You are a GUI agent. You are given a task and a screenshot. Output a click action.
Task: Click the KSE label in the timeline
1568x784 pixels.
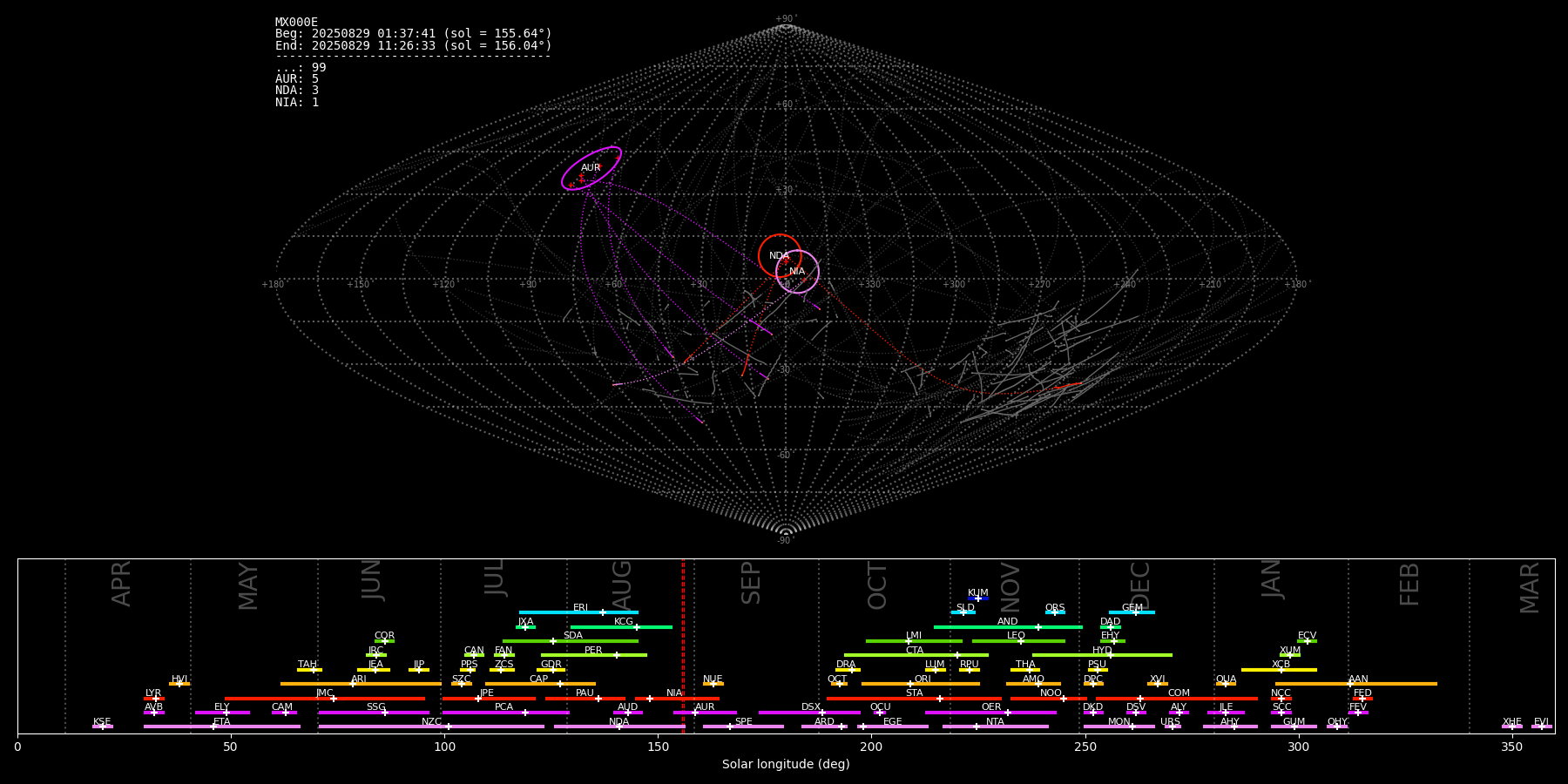[x=102, y=722]
